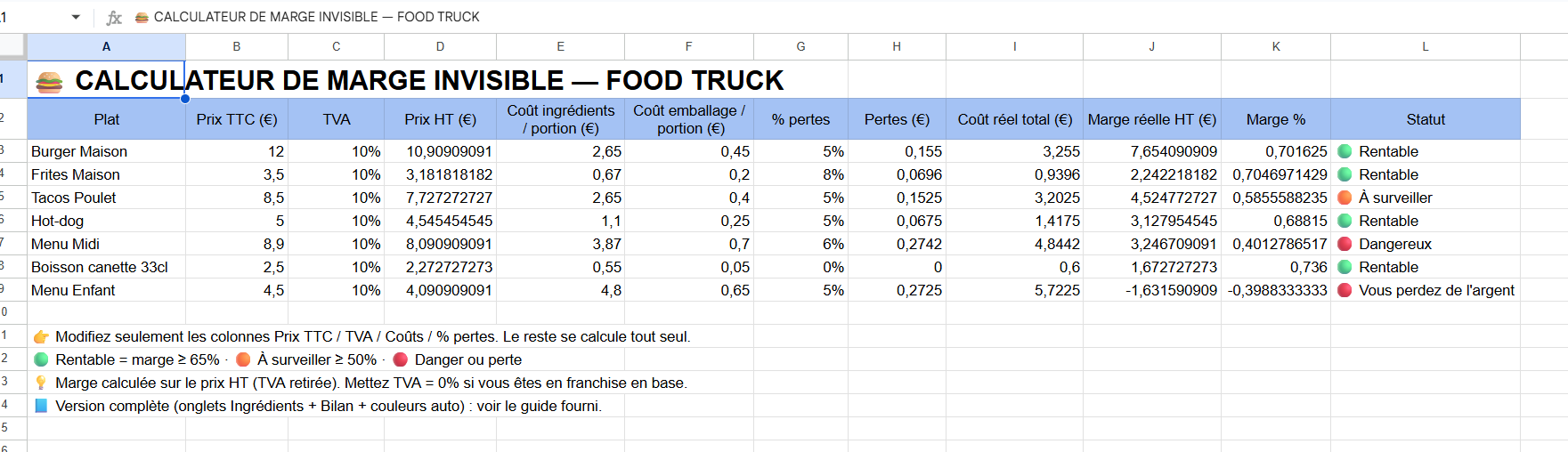This screenshot has width=1568, height=452.
Task: Select the Prix TTC (€) header cell
Action: tap(237, 119)
